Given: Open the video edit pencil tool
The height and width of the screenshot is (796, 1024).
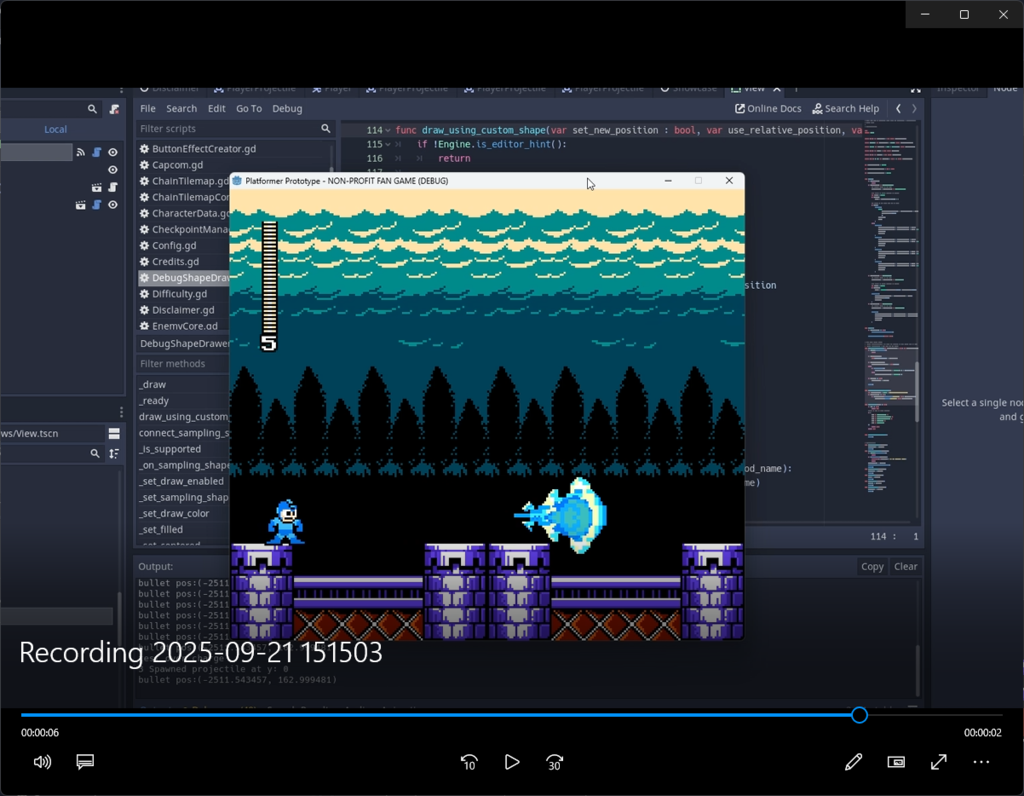Looking at the screenshot, I should point(853,762).
